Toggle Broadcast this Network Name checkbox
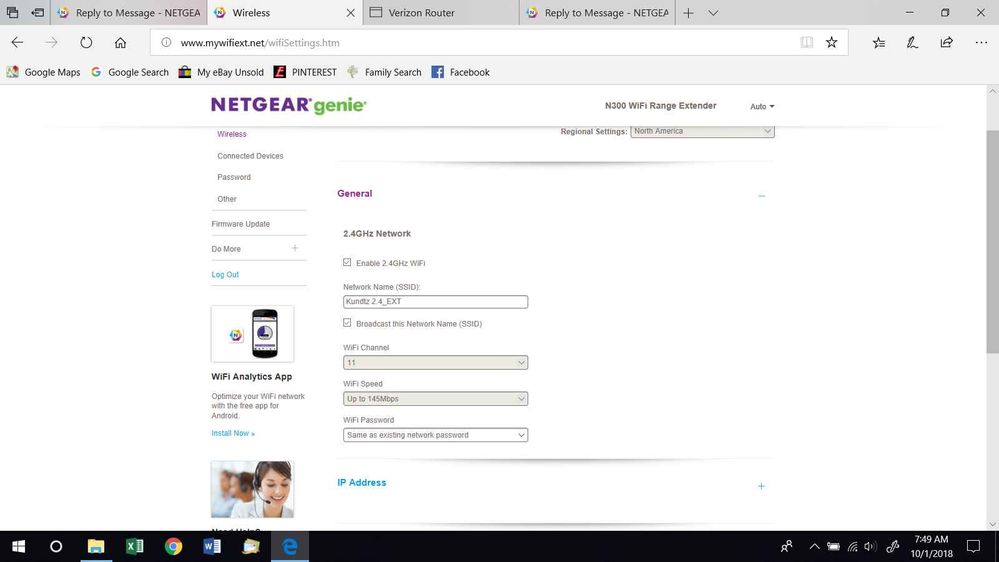 click(x=347, y=323)
